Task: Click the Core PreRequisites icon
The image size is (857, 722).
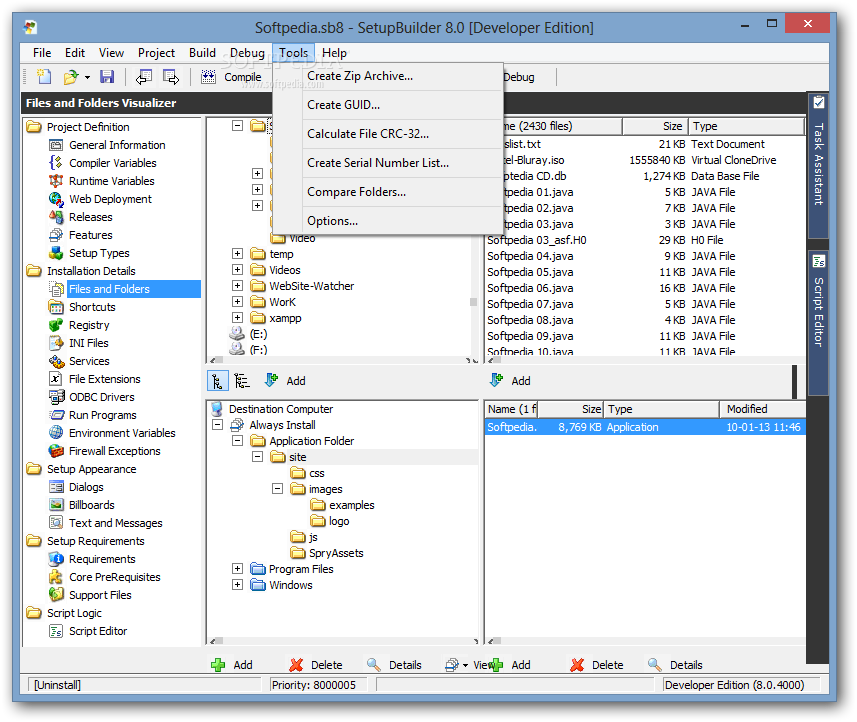Action: (x=56, y=577)
